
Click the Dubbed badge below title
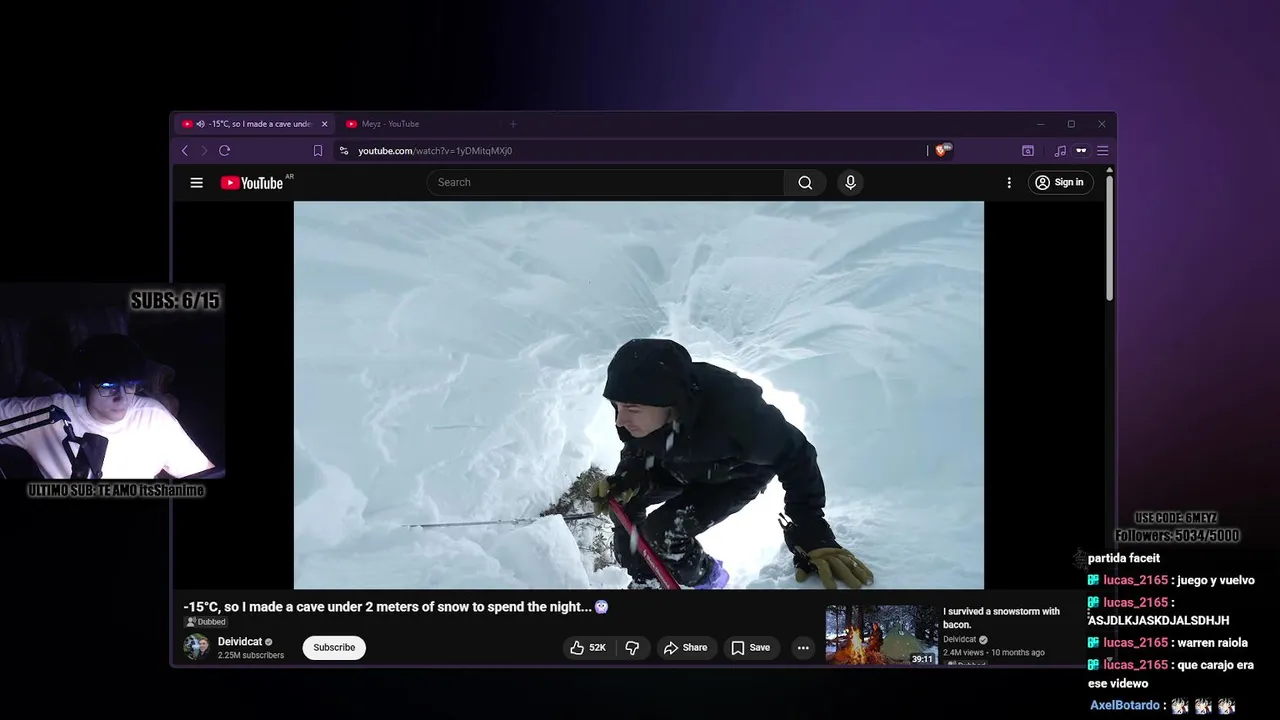[x=205, y=622]
